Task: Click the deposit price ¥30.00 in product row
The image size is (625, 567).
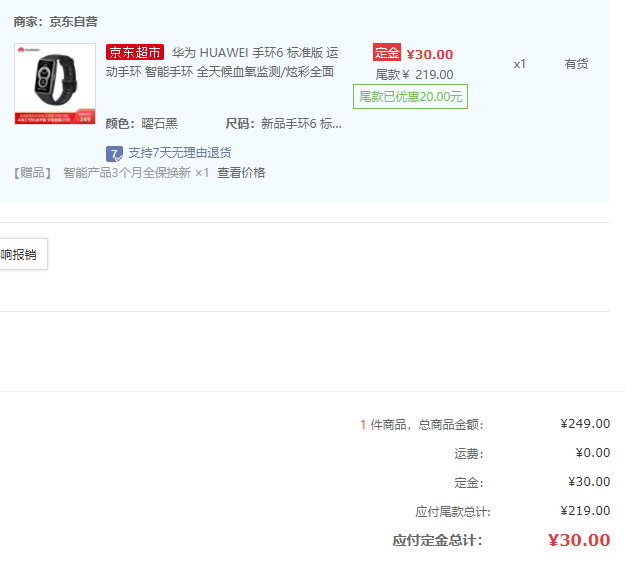Action: pyautogui.click(x=430, y=54)
